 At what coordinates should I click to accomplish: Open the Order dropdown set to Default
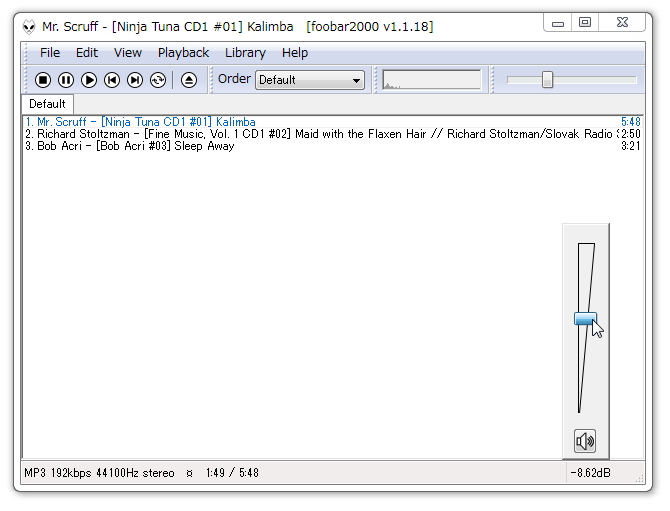[310, 80]
